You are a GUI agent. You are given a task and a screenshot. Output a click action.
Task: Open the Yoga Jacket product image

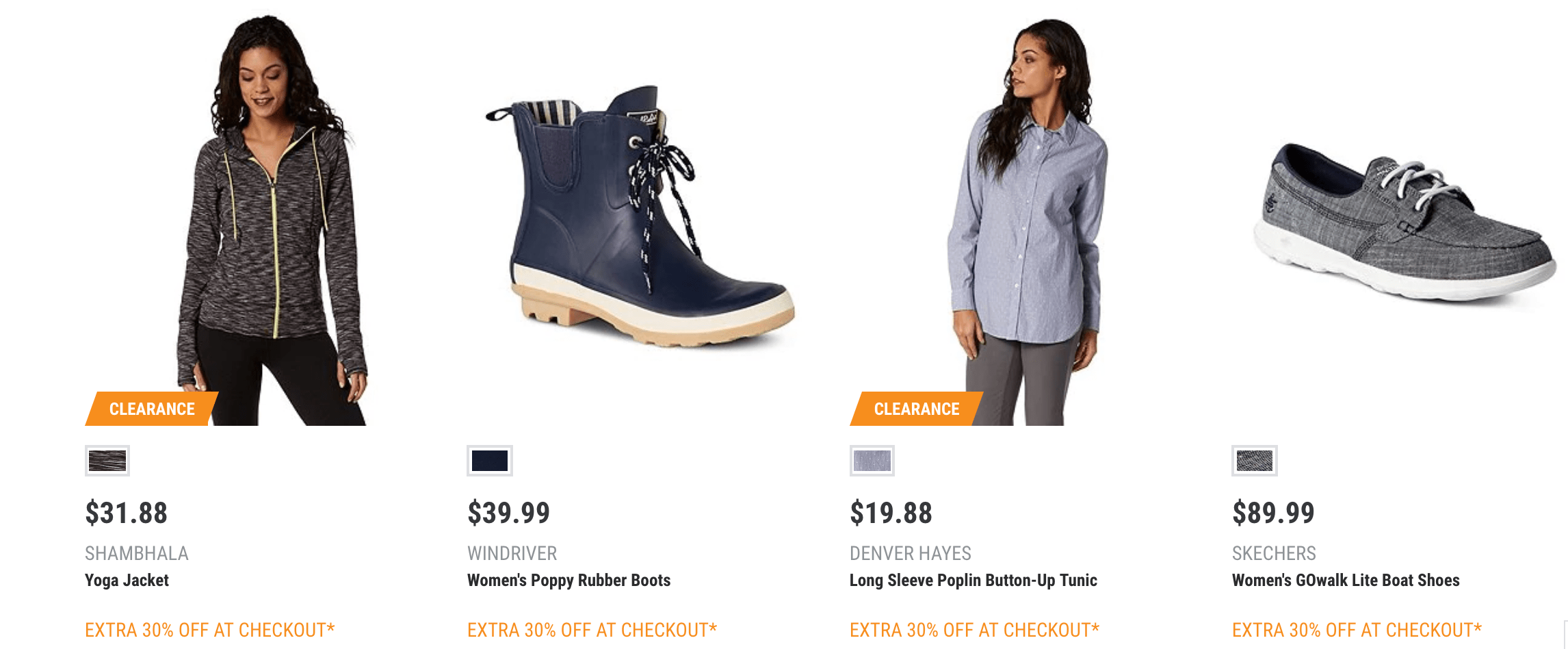(272, 219)
